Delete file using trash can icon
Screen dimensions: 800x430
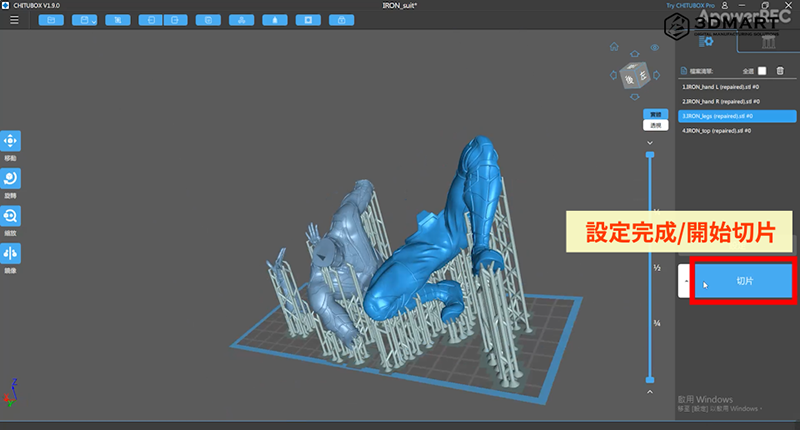(780, 71)
